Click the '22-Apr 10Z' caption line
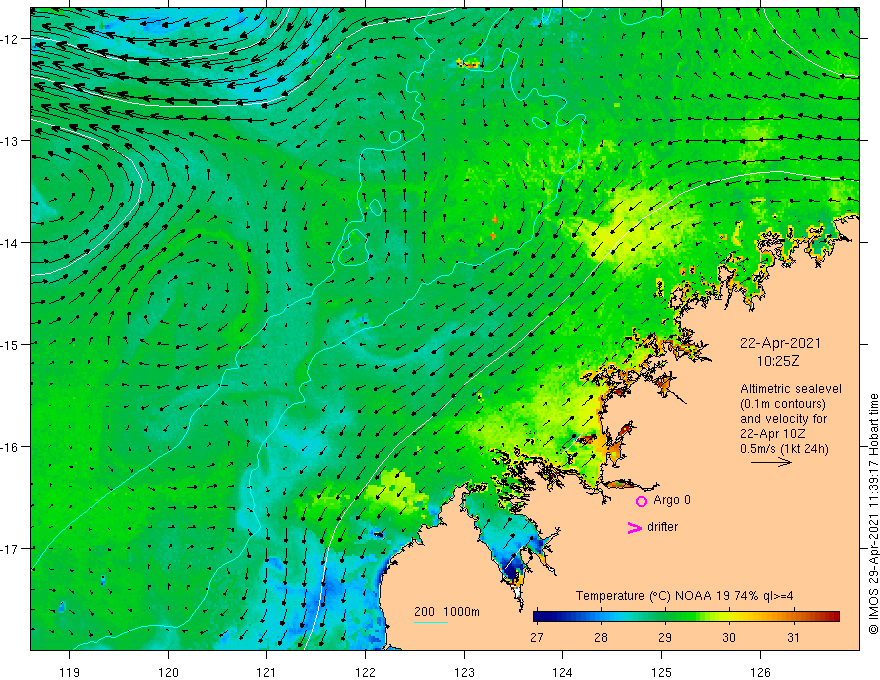The height and width of the screenshot is (680, 880). pyautogui.click(x=773, y=434)
